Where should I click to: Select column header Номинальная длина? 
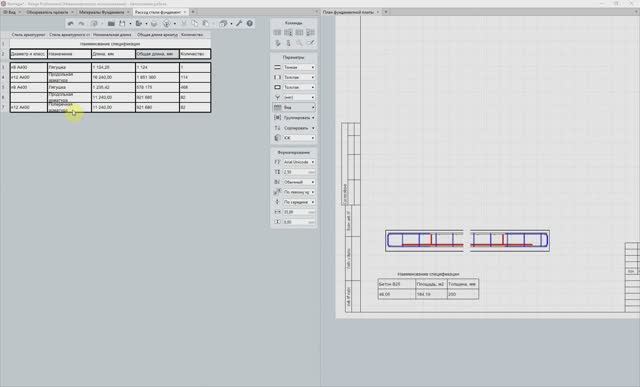pos(113,35)
